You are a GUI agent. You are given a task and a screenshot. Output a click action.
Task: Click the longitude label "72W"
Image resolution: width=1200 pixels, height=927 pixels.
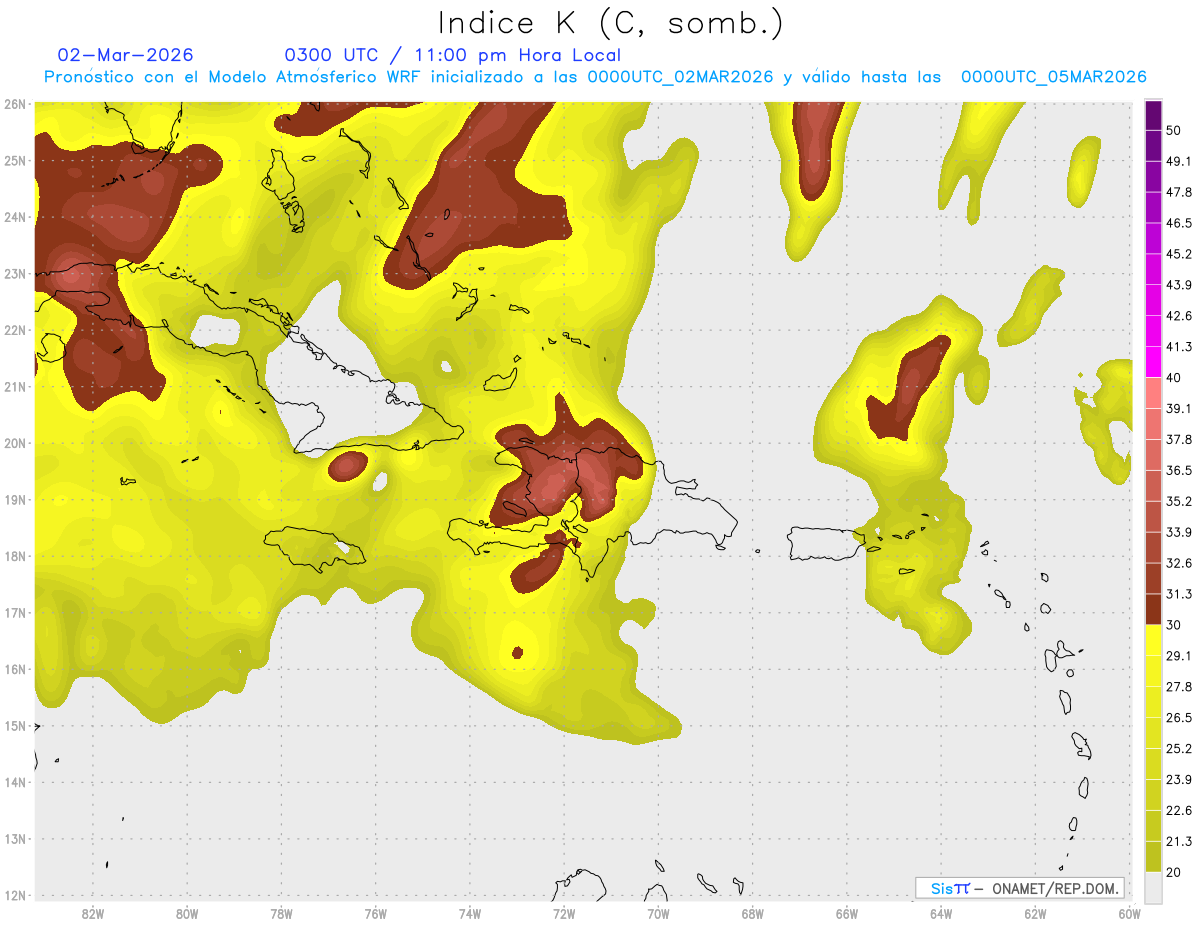(564, 914)
